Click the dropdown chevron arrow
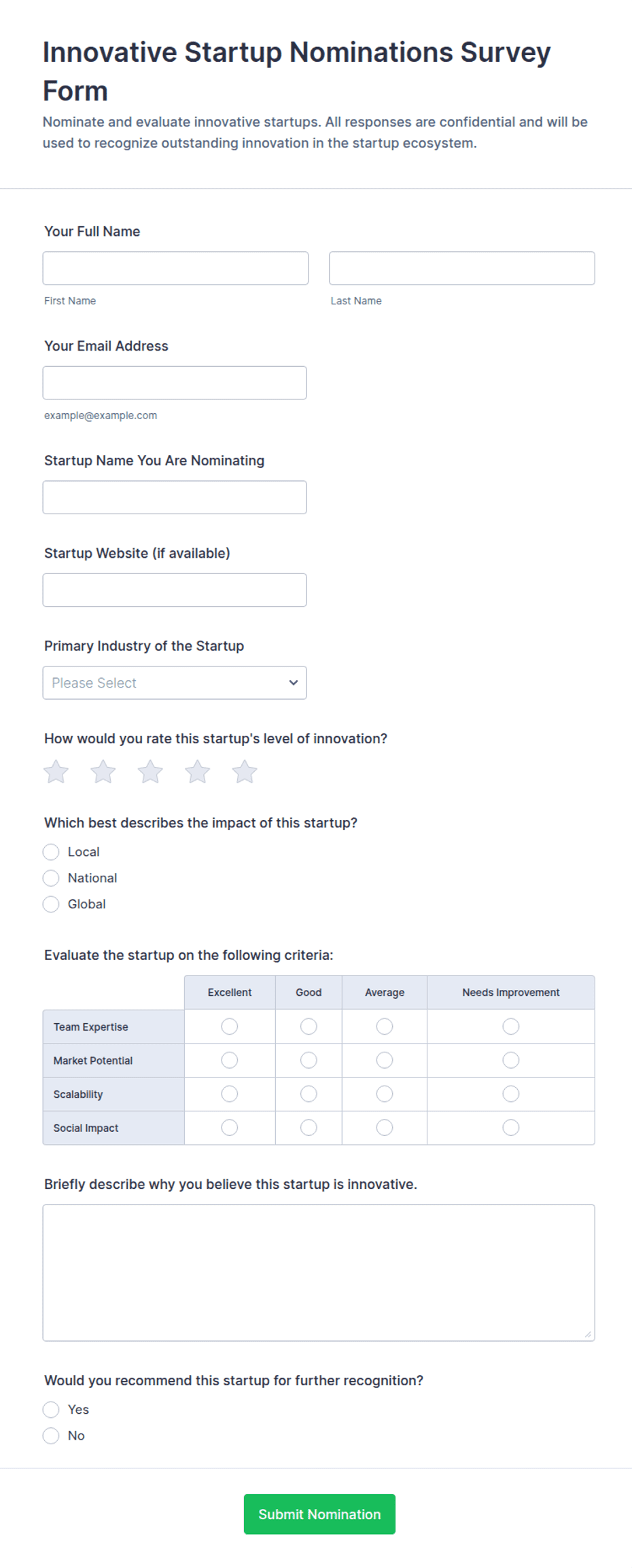This screenshot has height=1568, width=632. click(x=294, y=683)
